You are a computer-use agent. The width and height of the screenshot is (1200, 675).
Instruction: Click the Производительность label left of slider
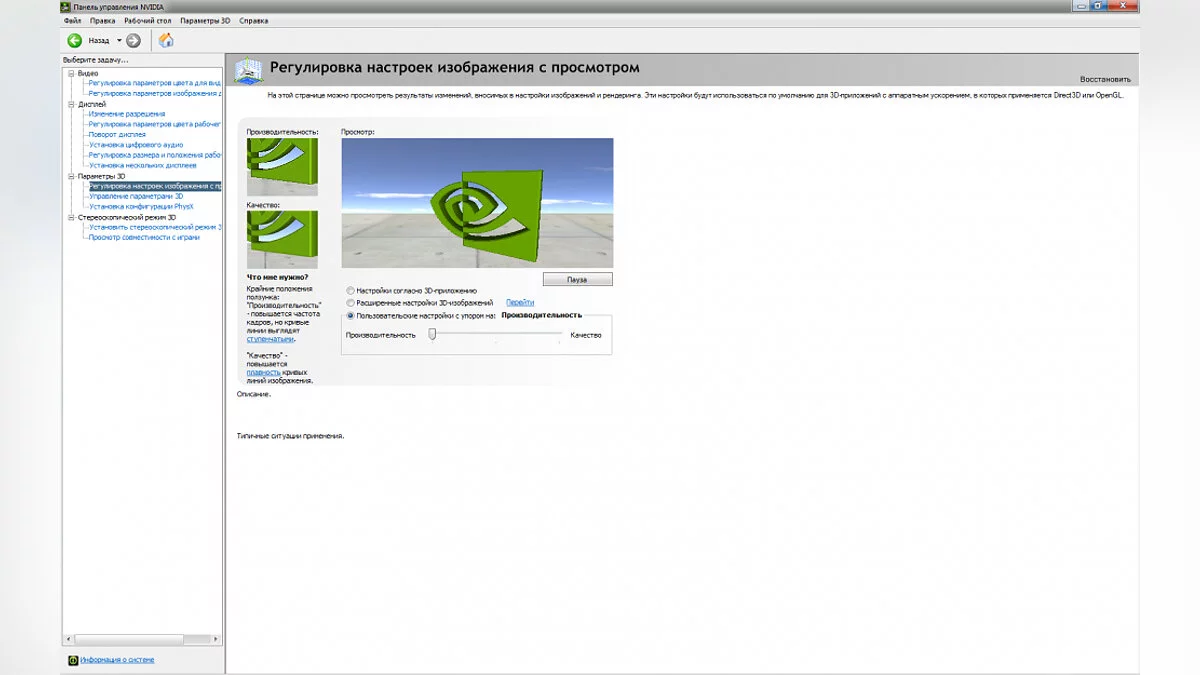(381, 335)
